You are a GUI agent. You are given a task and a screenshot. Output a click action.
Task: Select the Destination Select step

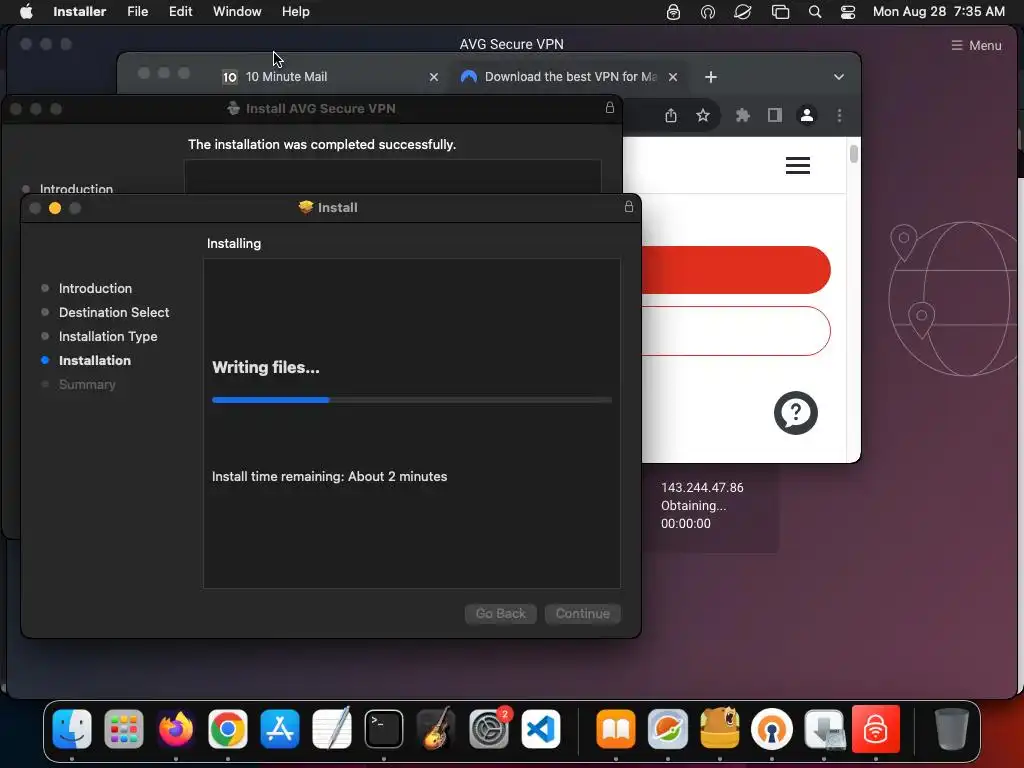click(114, 312)
